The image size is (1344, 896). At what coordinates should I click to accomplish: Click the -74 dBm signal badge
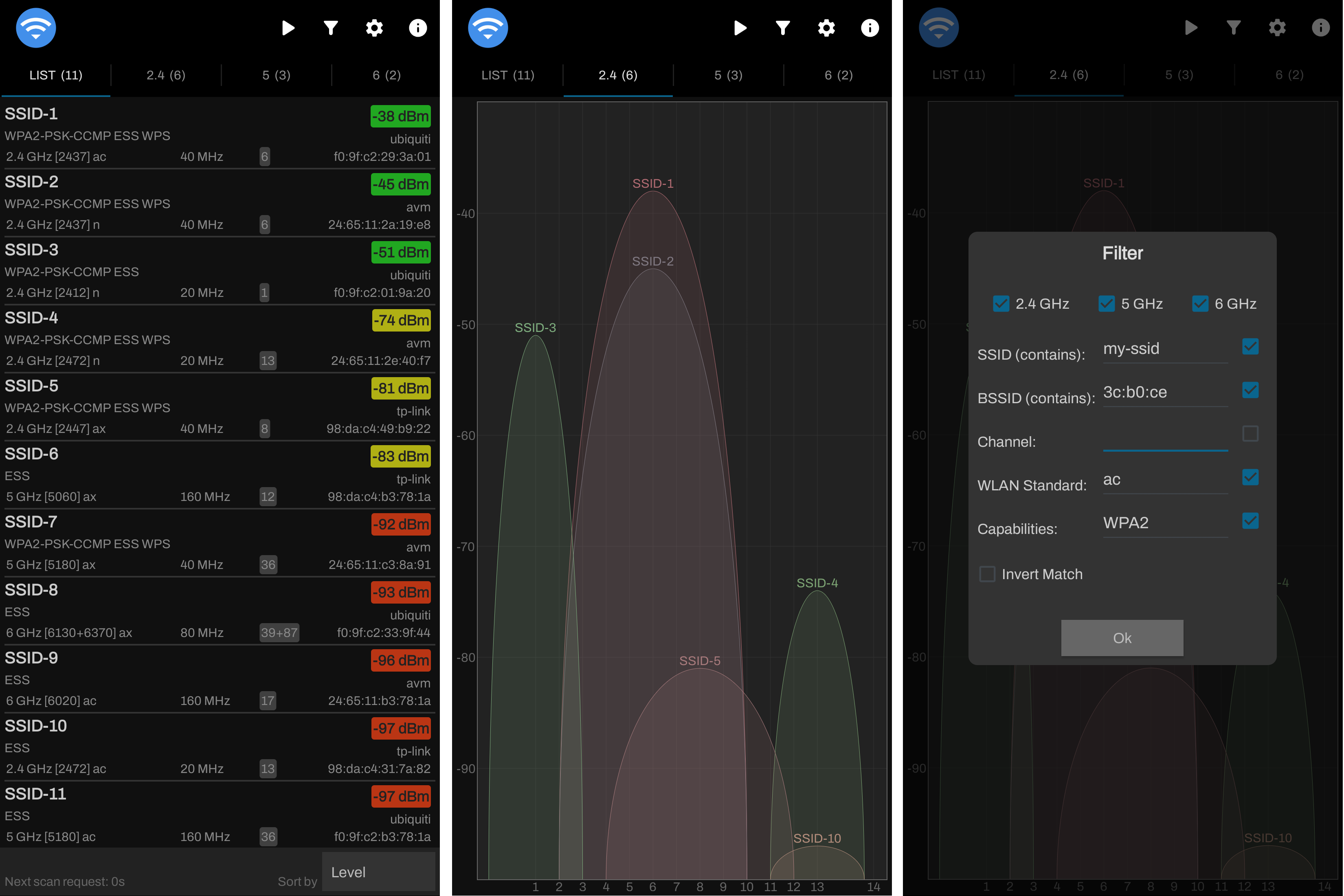point(401,320)
